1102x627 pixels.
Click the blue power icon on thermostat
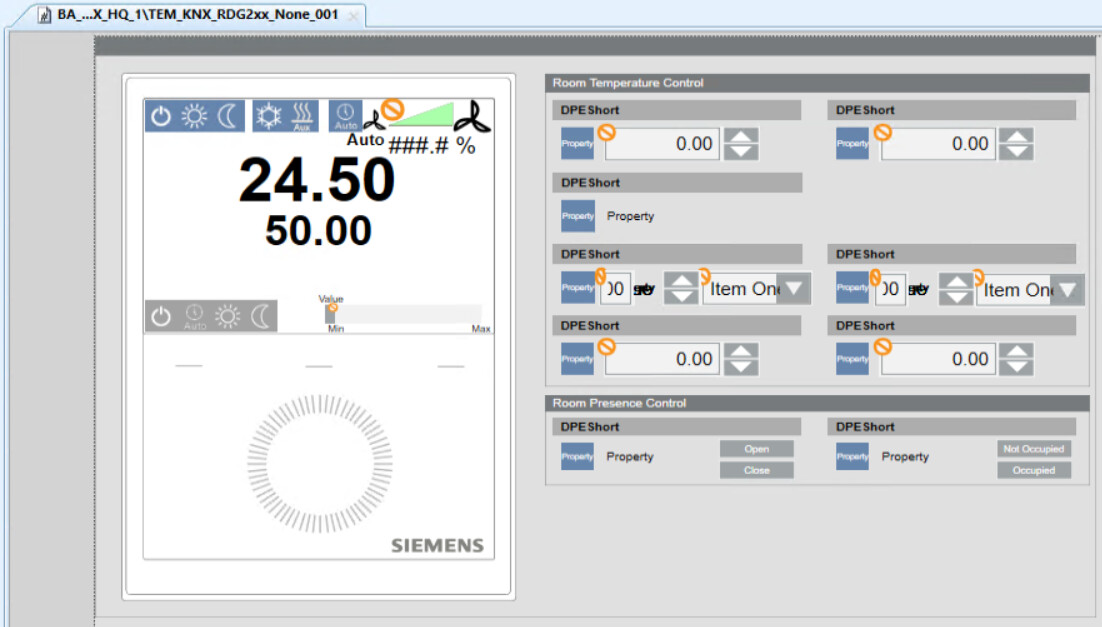pos(161,117)
